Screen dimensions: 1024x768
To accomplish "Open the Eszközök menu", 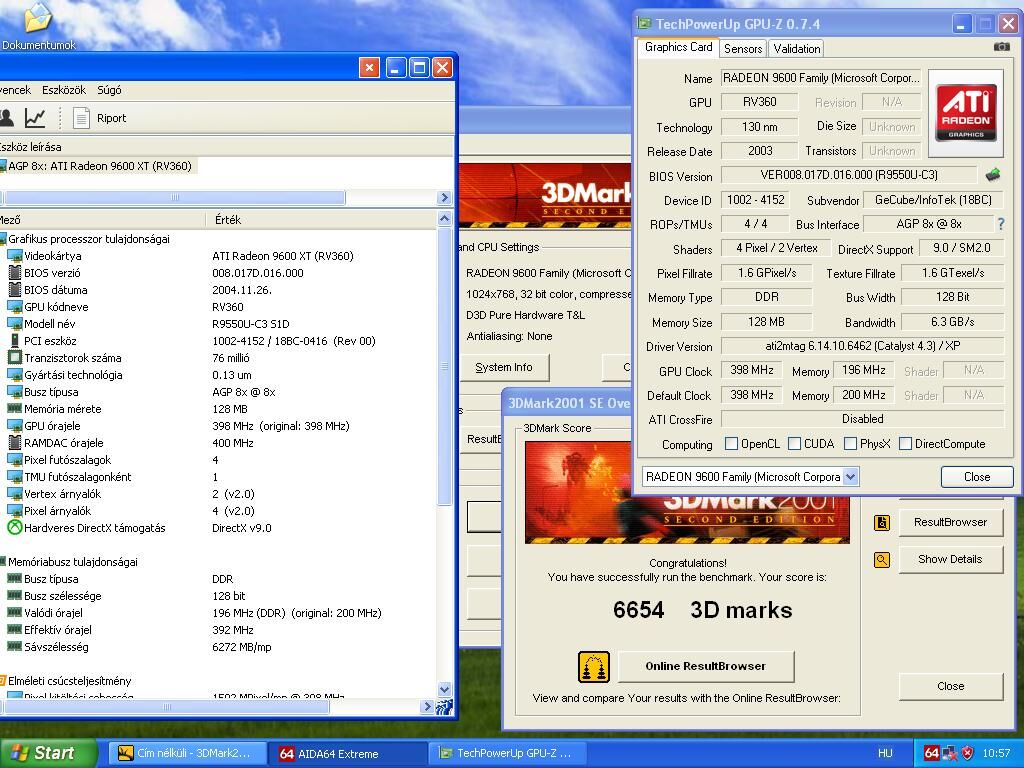I will pyautogui.click(x=64, y=90).
